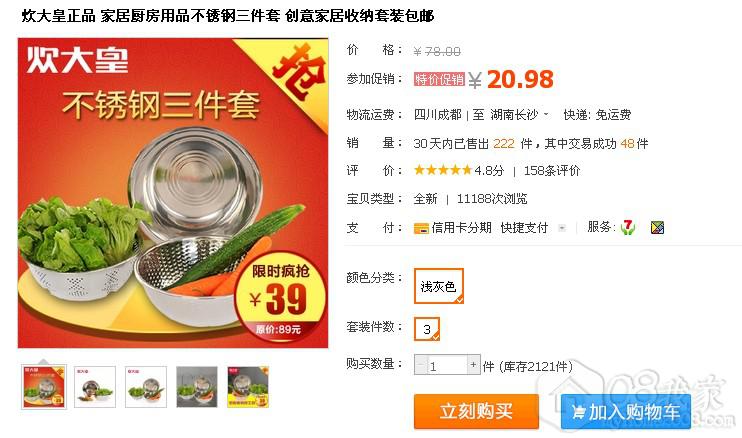The height and width of the screenshot is (438, 742).
Task: Click the 加入购物车 add to cart button
Action: (626, 412)
